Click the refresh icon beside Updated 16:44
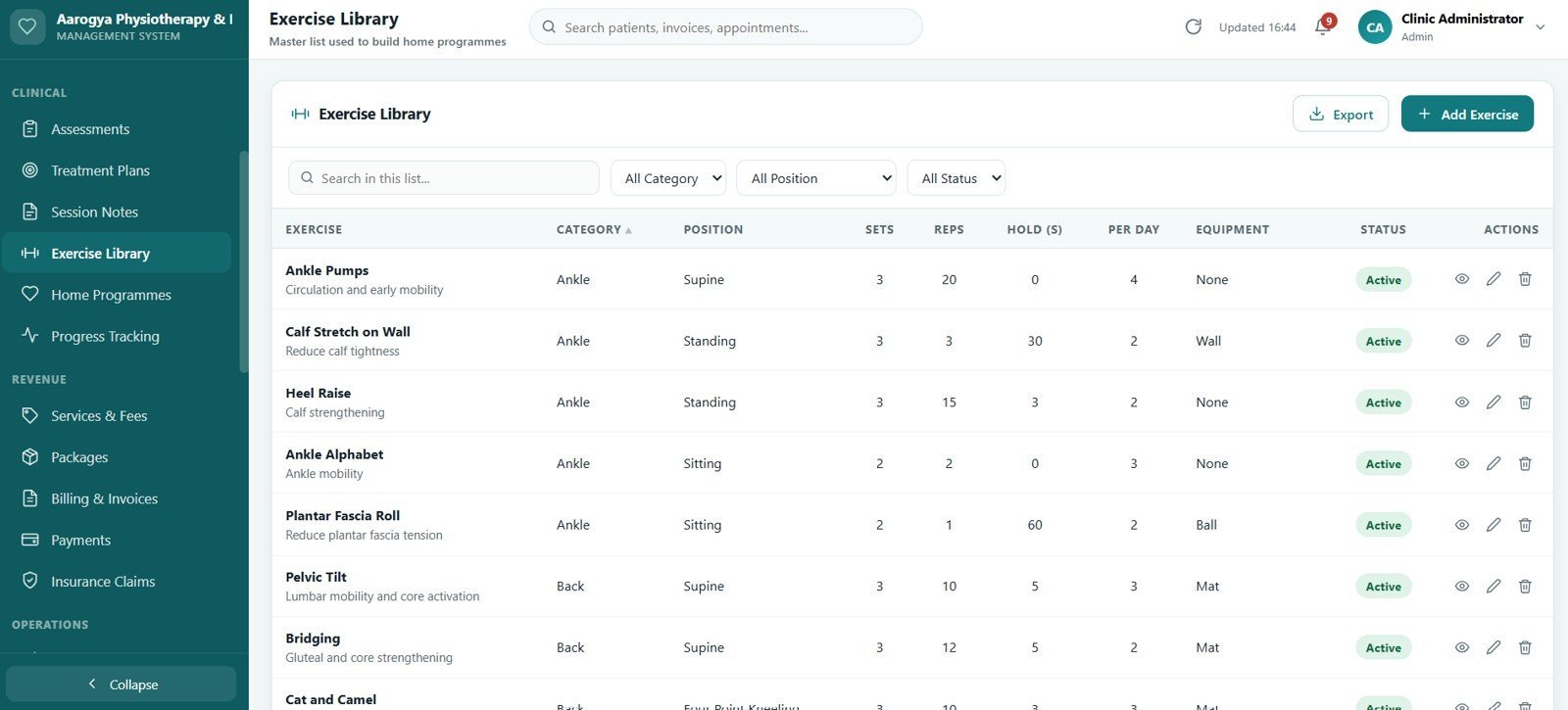 [x=1193, y=27]
